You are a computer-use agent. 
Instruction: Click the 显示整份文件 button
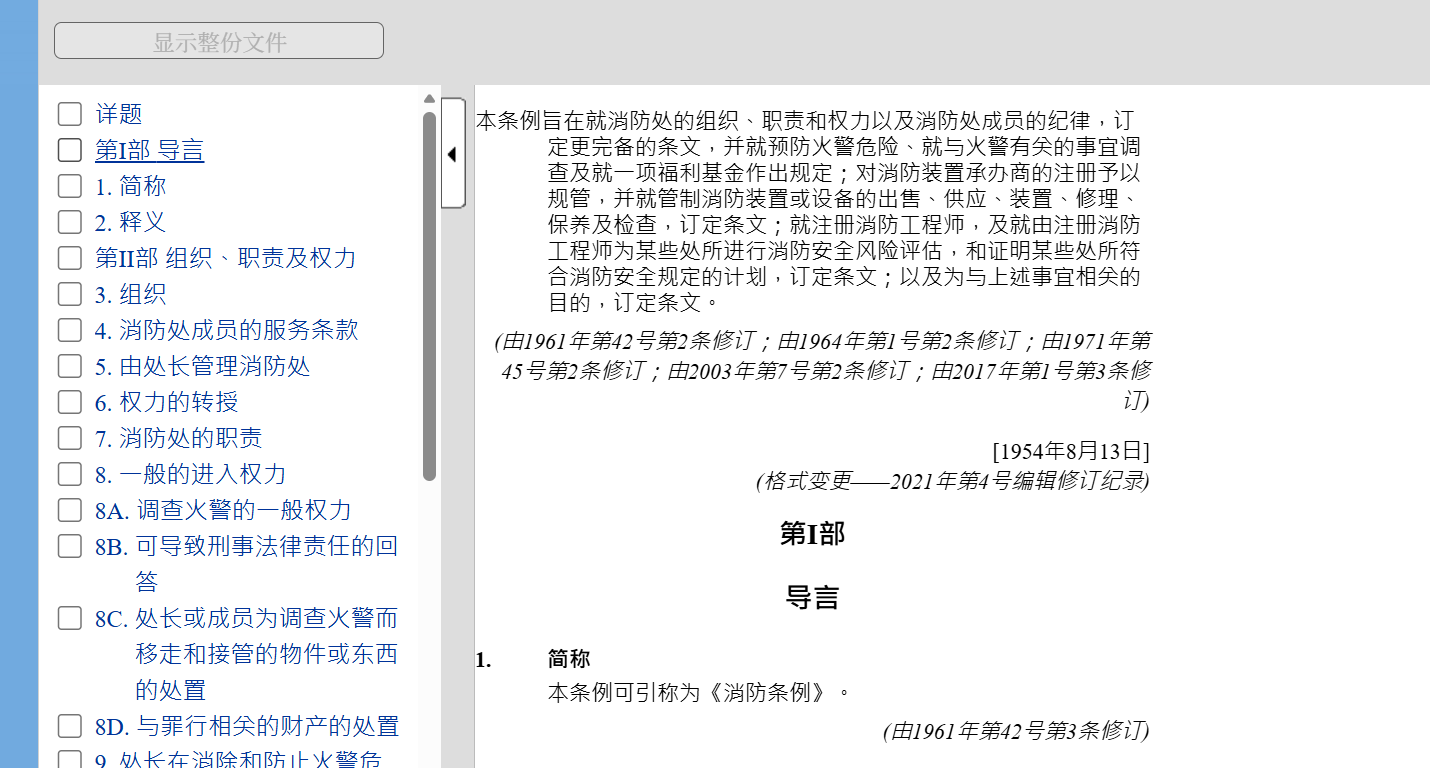(219, 41)
